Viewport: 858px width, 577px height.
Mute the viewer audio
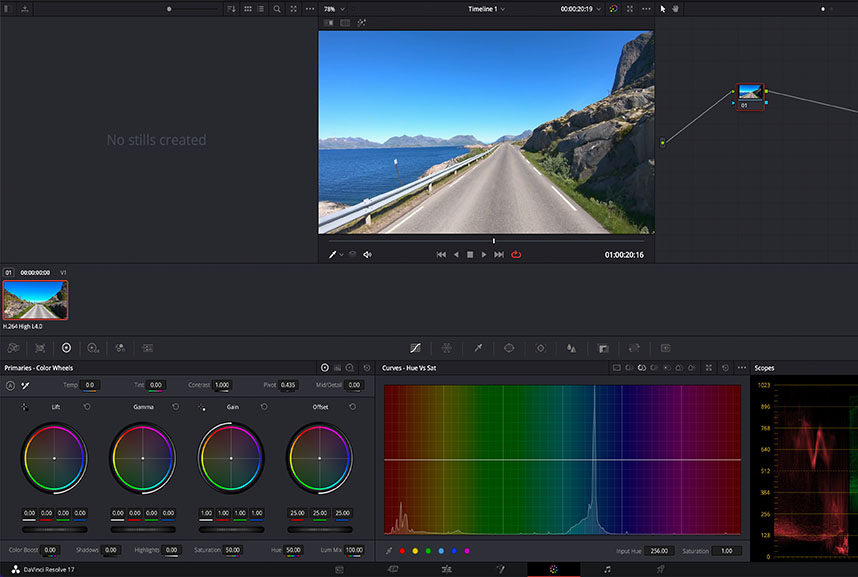(367, 255)
